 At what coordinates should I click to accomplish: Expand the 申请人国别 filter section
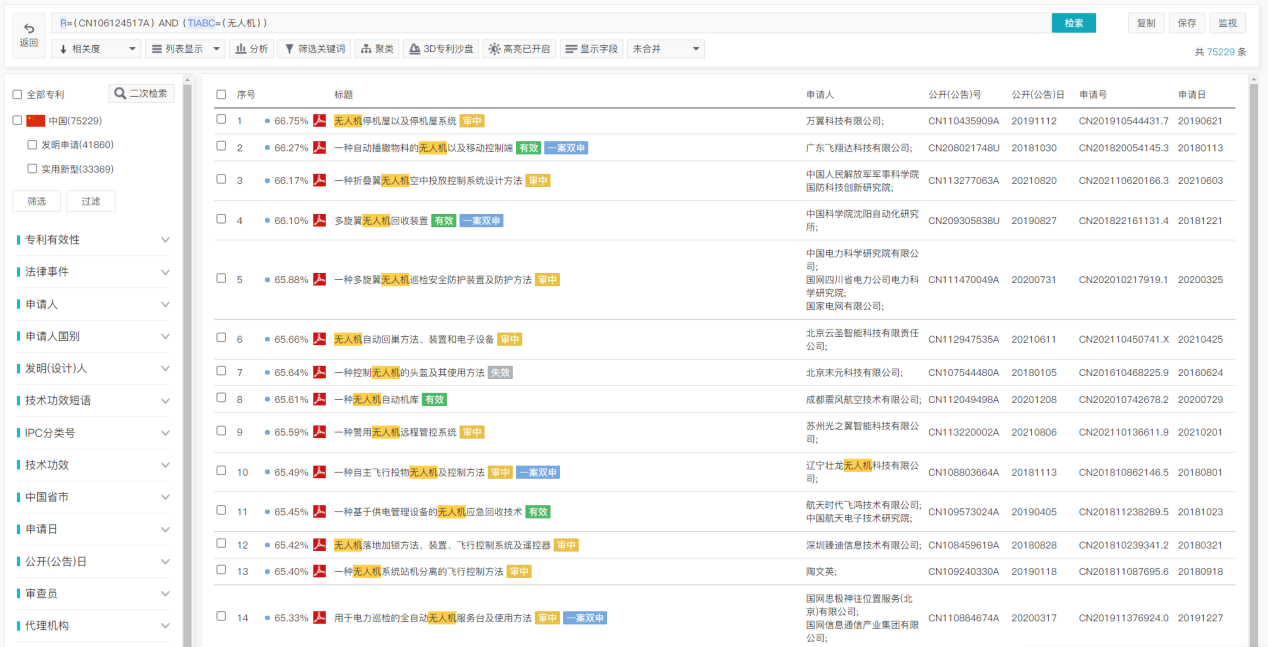point(93,336)
